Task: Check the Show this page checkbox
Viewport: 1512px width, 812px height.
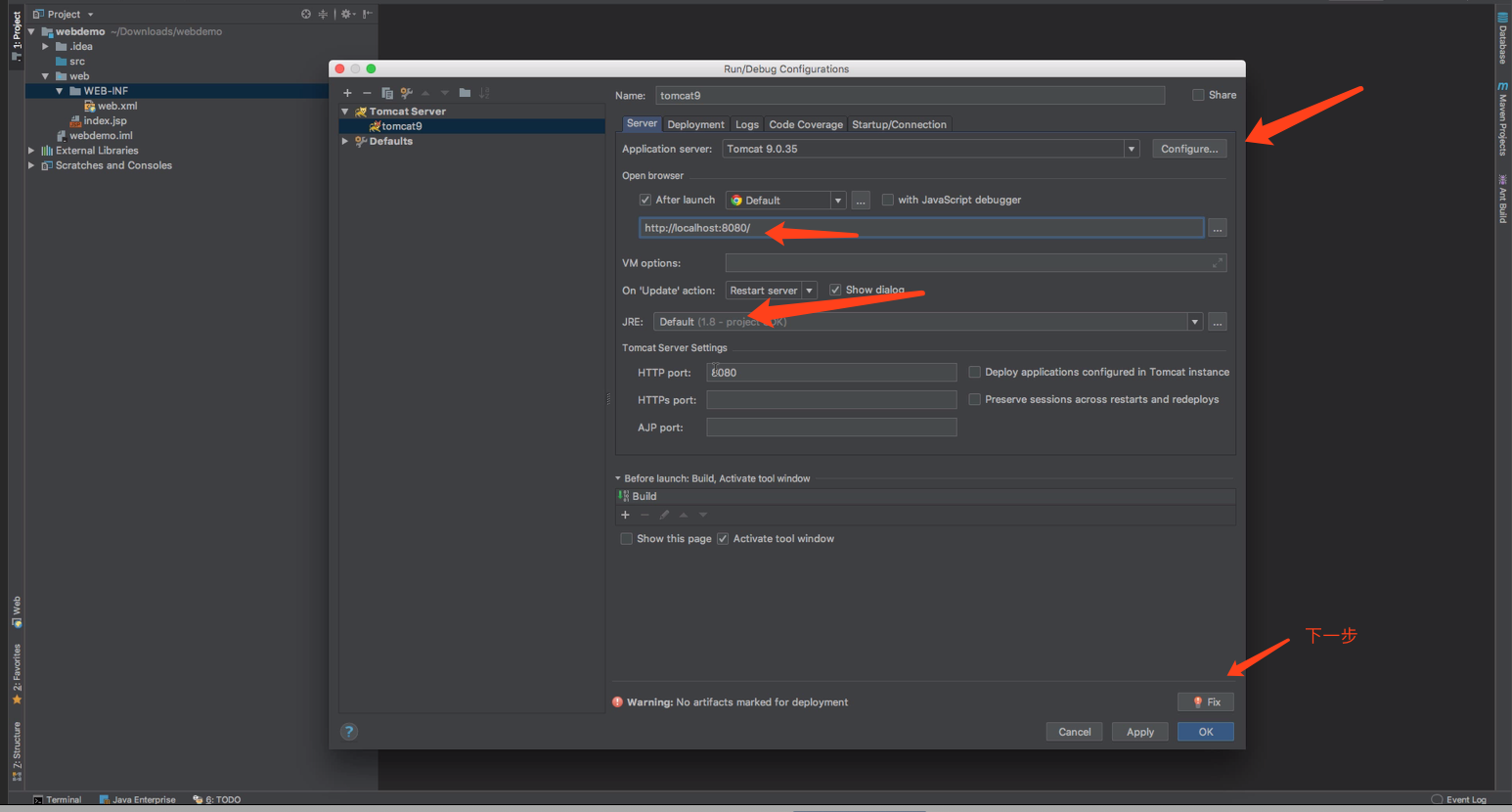Action: (x=626, y=539)
